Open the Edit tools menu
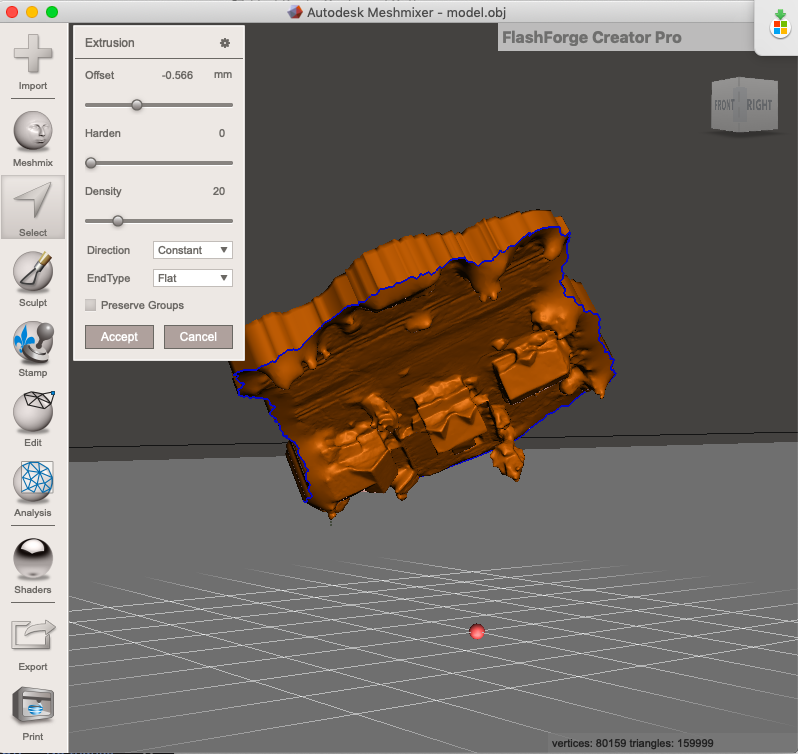The width and height of the screenshot is (798, 754). point(33,419)
